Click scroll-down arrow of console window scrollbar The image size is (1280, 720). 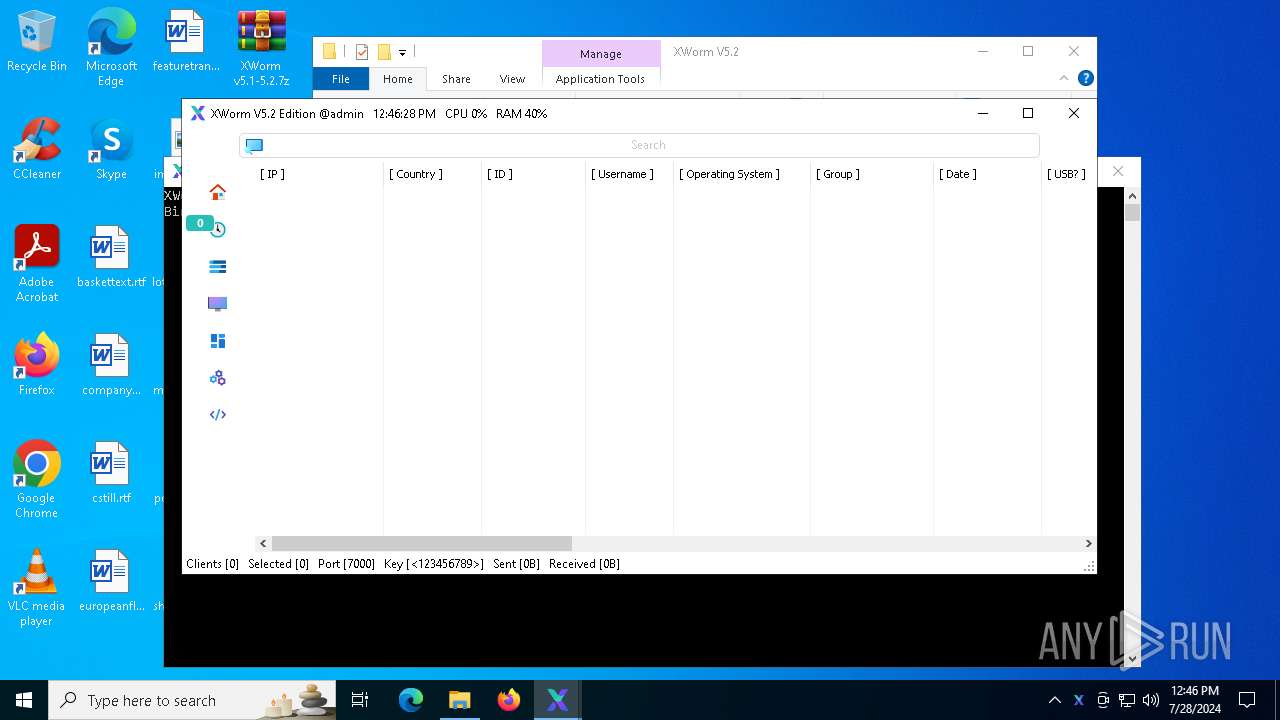pyautogui.click(x=1132, y=658)
